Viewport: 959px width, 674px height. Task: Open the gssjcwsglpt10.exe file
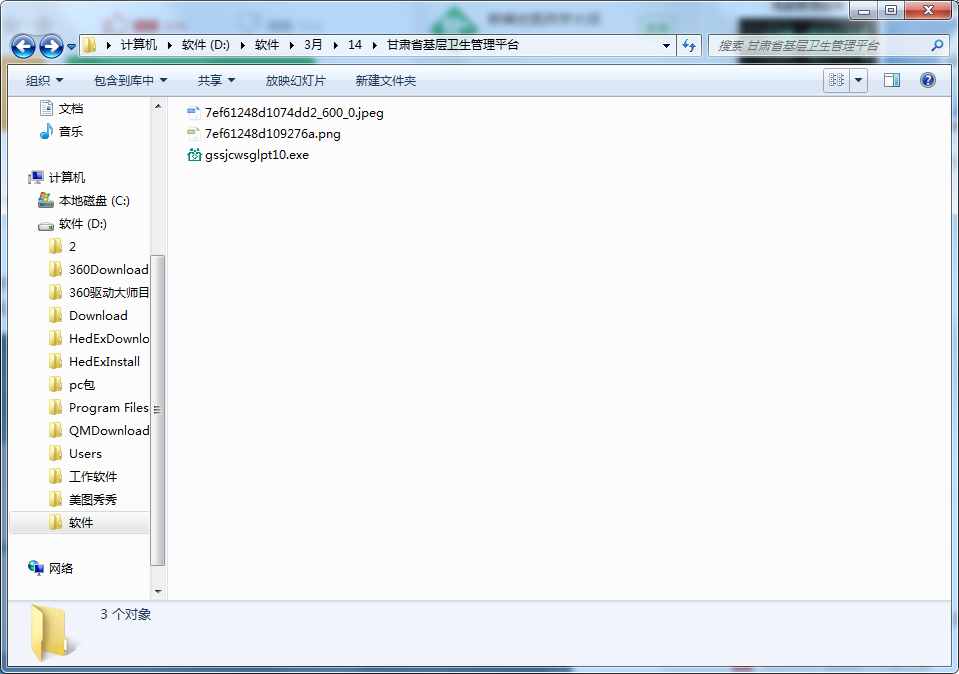257,155
